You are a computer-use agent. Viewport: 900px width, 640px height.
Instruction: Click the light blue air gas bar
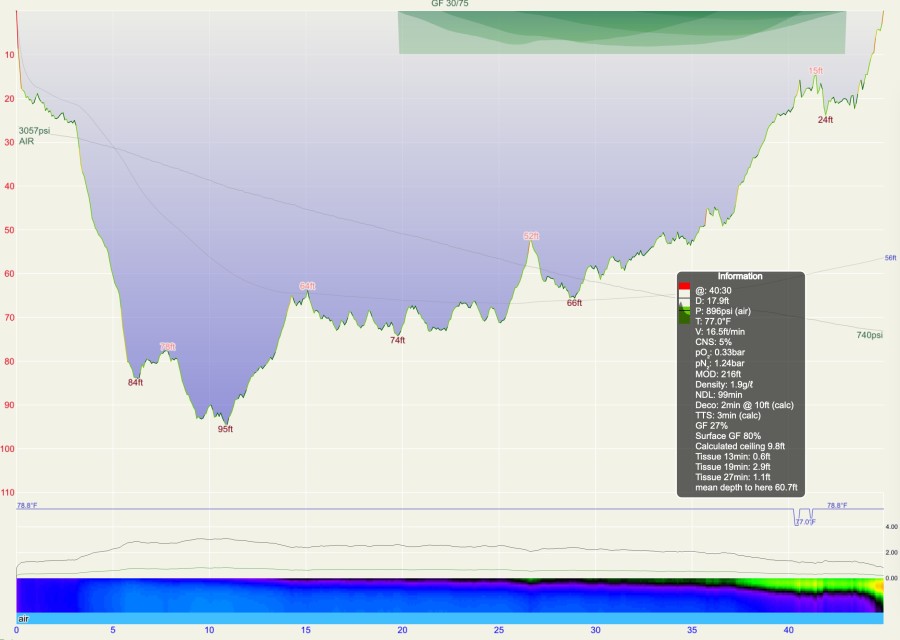click(450, 619)
